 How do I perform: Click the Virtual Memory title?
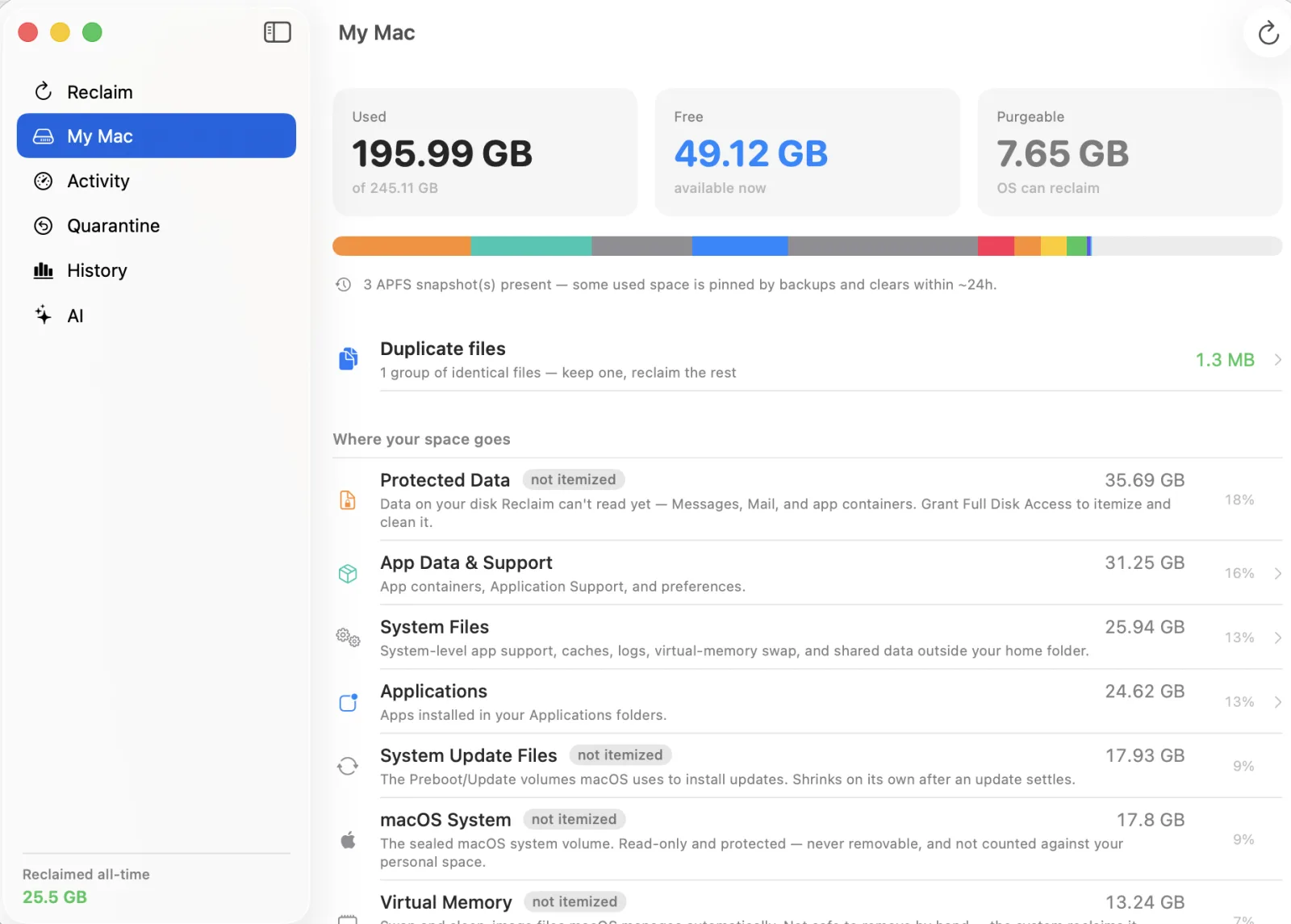coord(446,902)
